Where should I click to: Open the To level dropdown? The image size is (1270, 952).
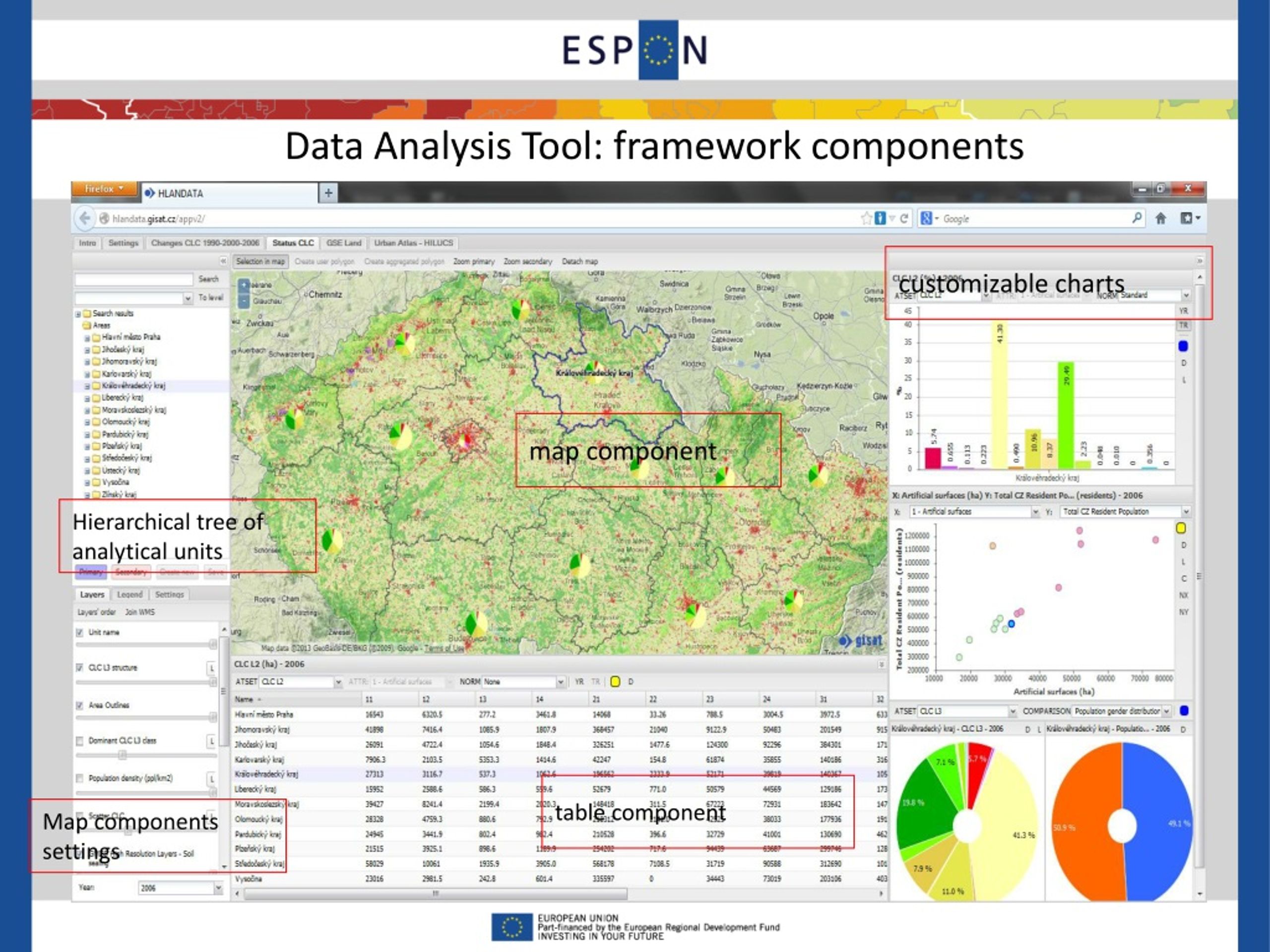tap(187, 298)
